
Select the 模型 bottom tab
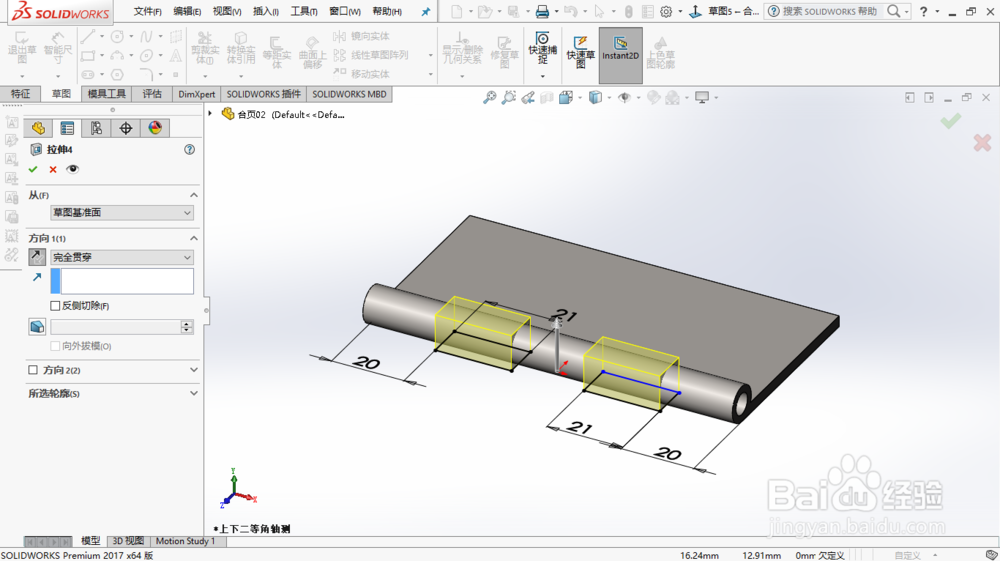[91, 541]
